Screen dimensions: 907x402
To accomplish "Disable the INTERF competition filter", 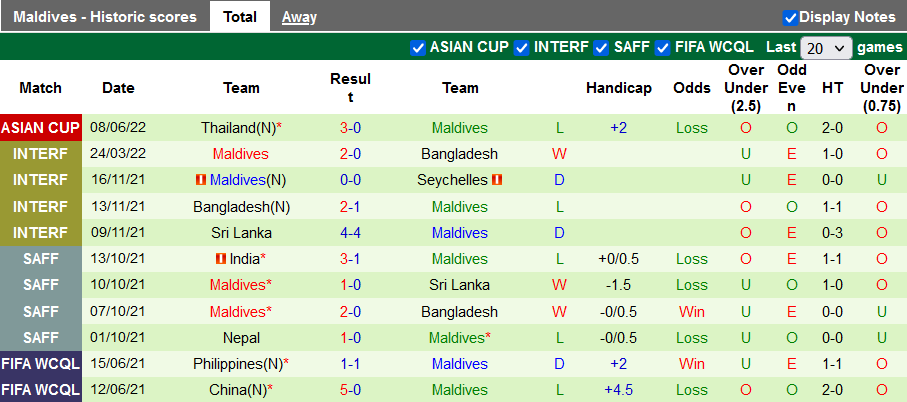I will [521, 47].
